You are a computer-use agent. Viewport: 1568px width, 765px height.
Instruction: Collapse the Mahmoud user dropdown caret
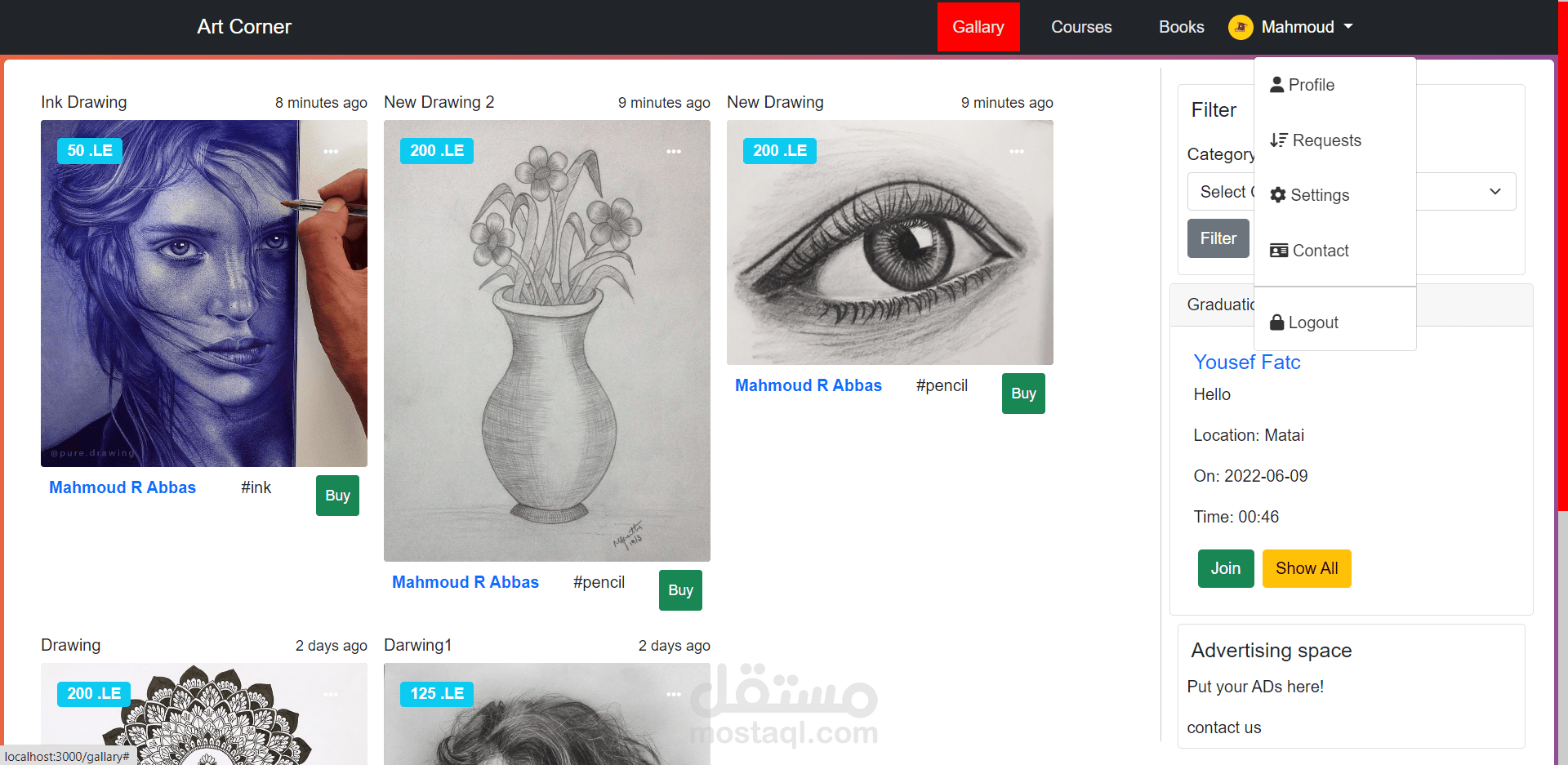1348,27
